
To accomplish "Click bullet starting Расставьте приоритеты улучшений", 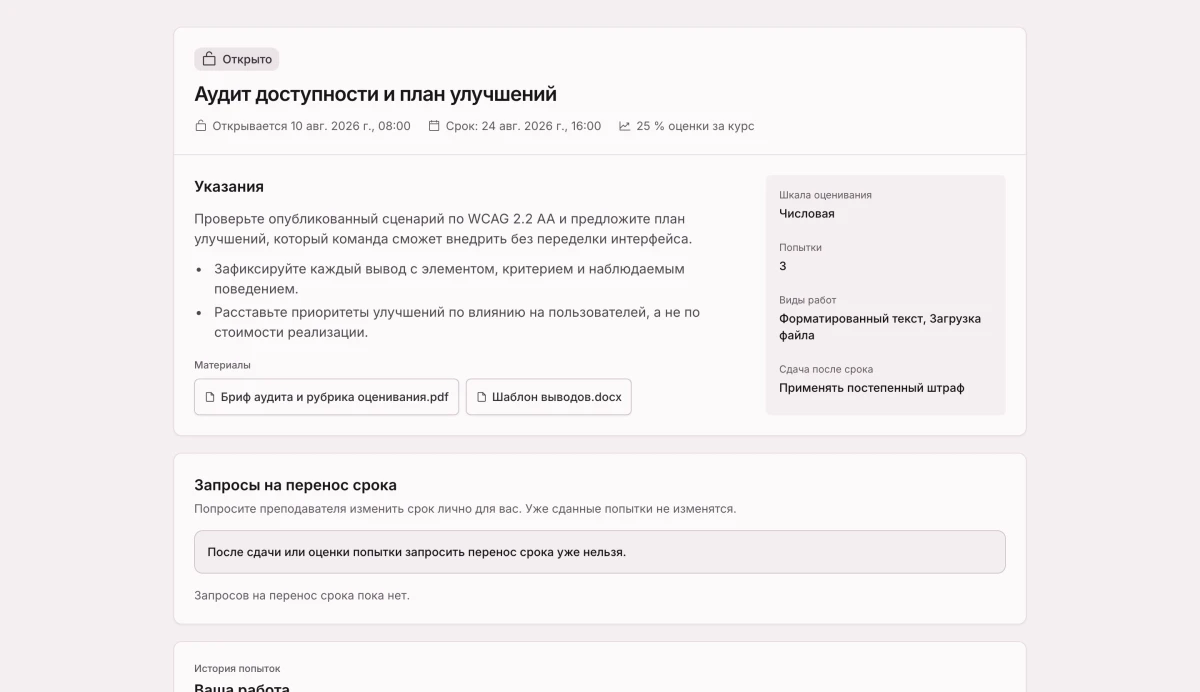I will point(457,322).
